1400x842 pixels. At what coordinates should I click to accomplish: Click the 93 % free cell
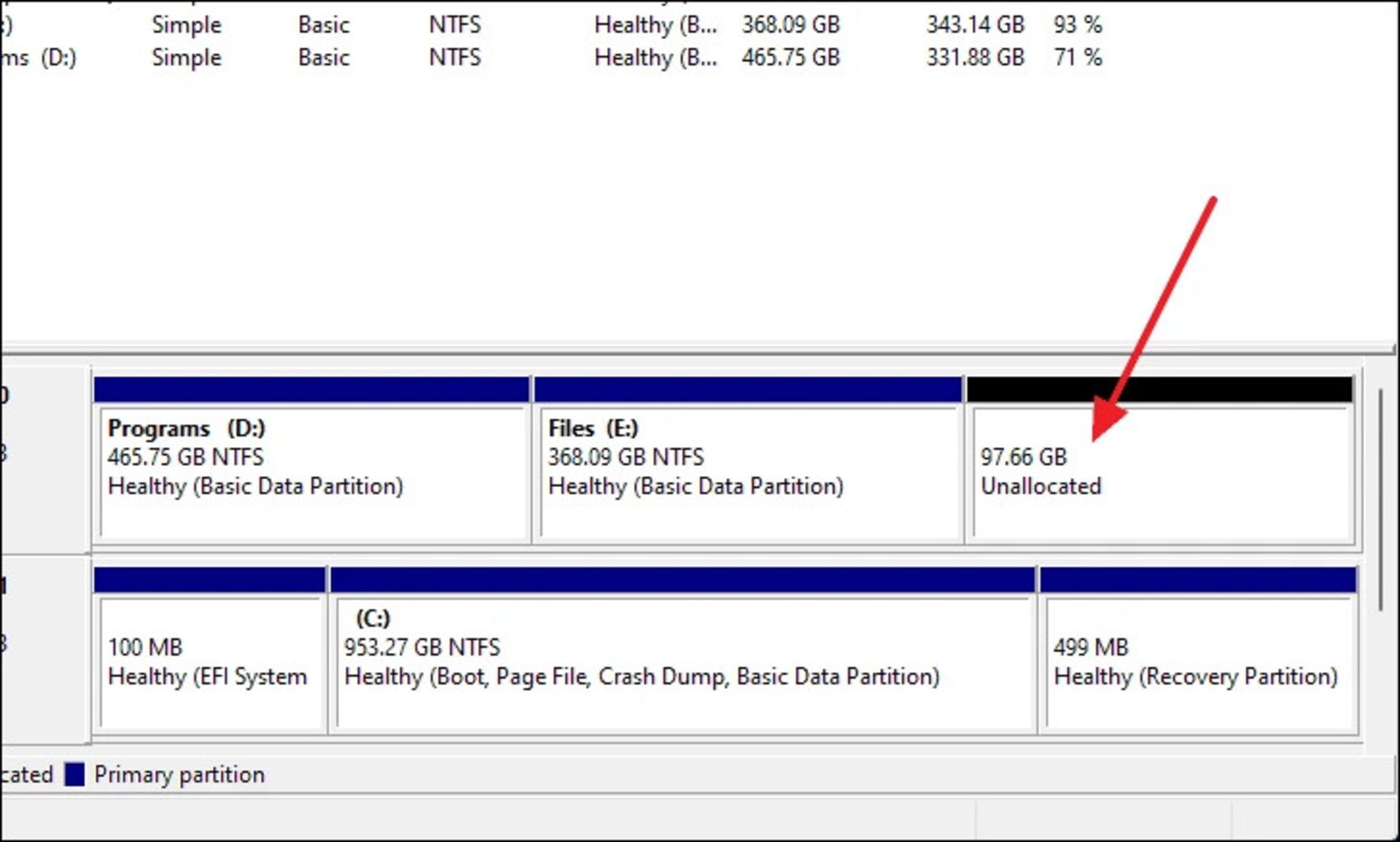pos(1077,25)
